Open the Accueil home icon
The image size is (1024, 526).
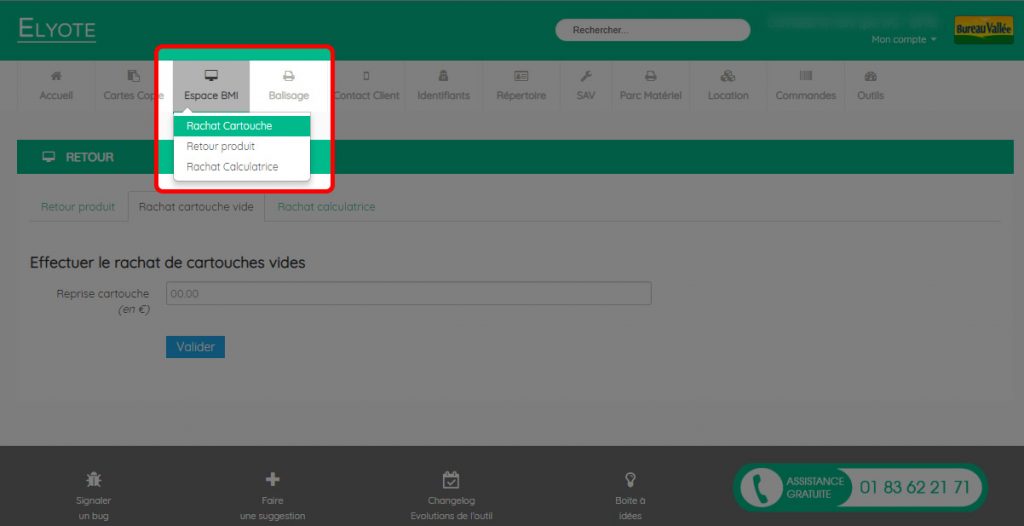(56, 76)
